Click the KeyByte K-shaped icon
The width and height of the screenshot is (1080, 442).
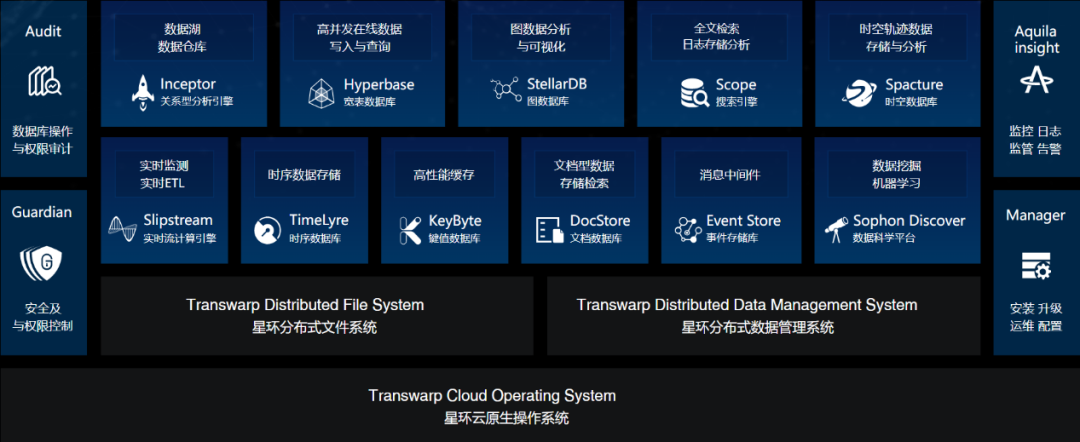pyautogui.click(x=411, y=231)
